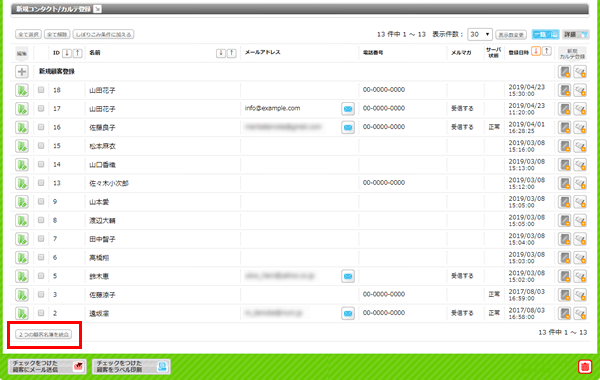Click チェックをつけた顧客にメール送信 button
The height and width of the screenshot is (380, 600).
point(47,367)
